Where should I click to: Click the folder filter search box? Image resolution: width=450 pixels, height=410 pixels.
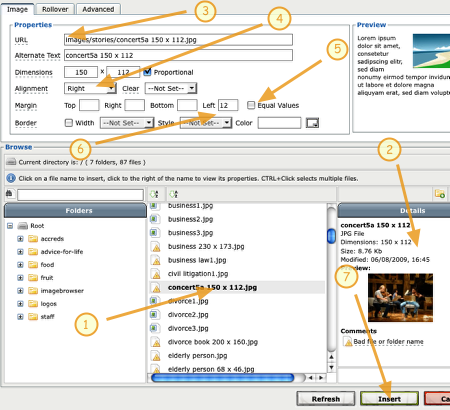click(80, 195)
